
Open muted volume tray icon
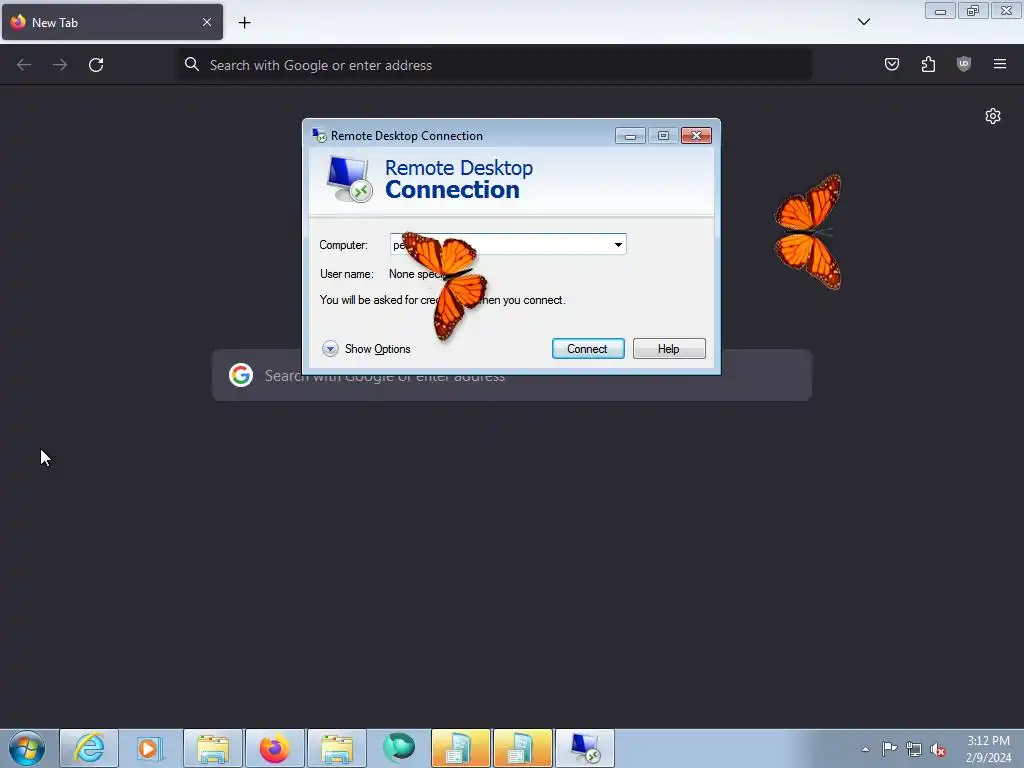pos(938,749)
